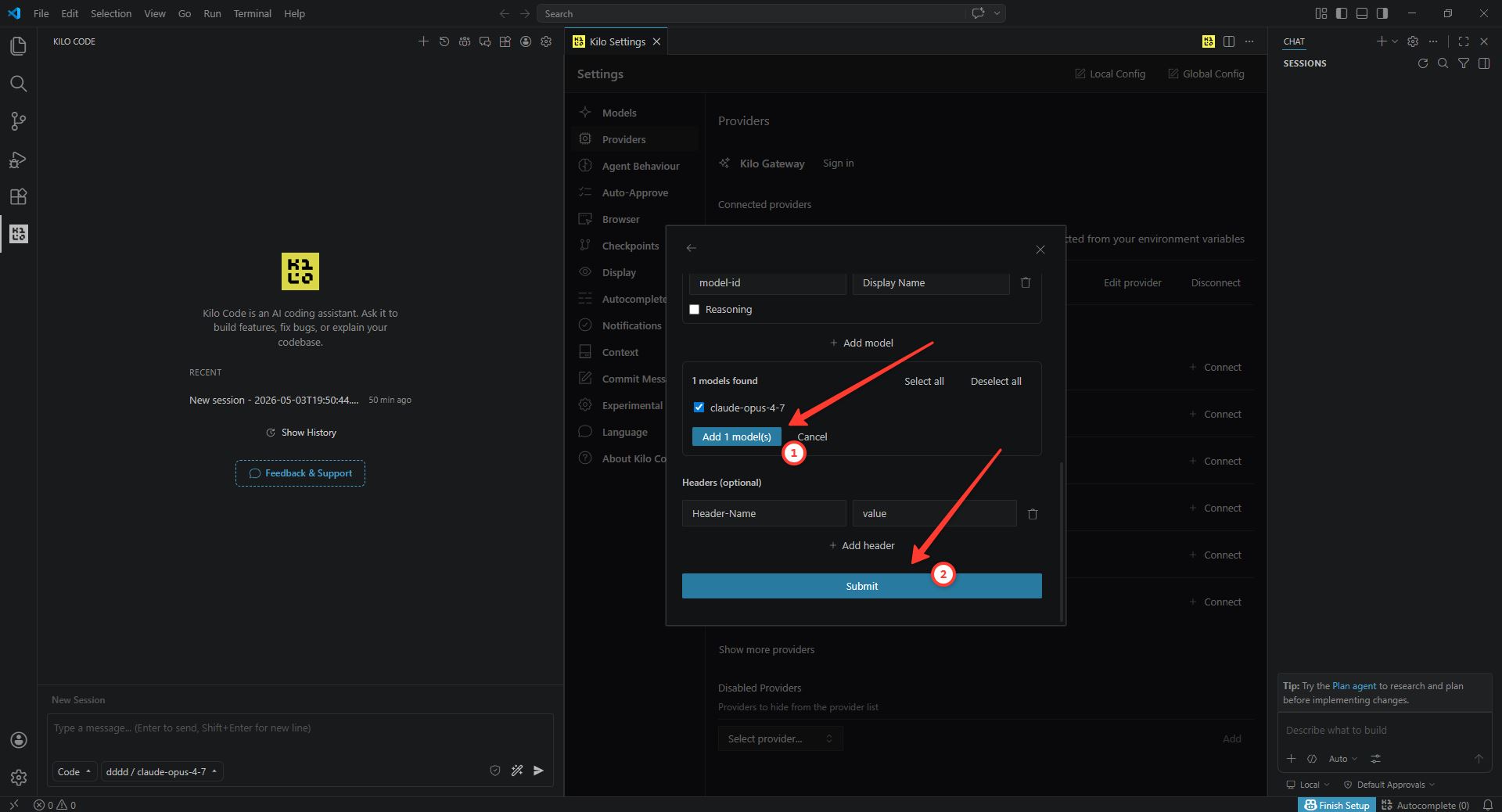Image resolution: width=1502 pixels, height=812 pixels.
Task: Open the dddd / claude-opus-4-7 model selector
Action: [162, 771]
